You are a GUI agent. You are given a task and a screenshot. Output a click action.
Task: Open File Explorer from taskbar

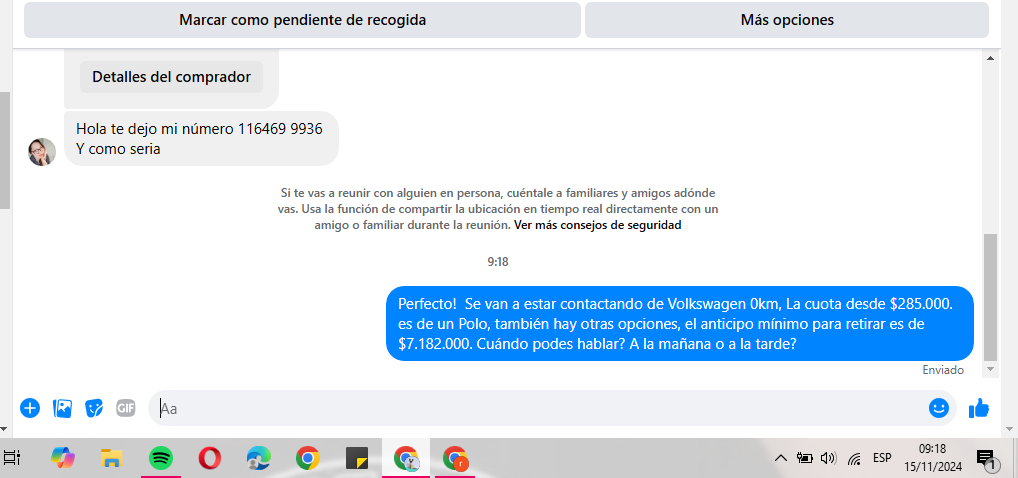coord(112,459)
